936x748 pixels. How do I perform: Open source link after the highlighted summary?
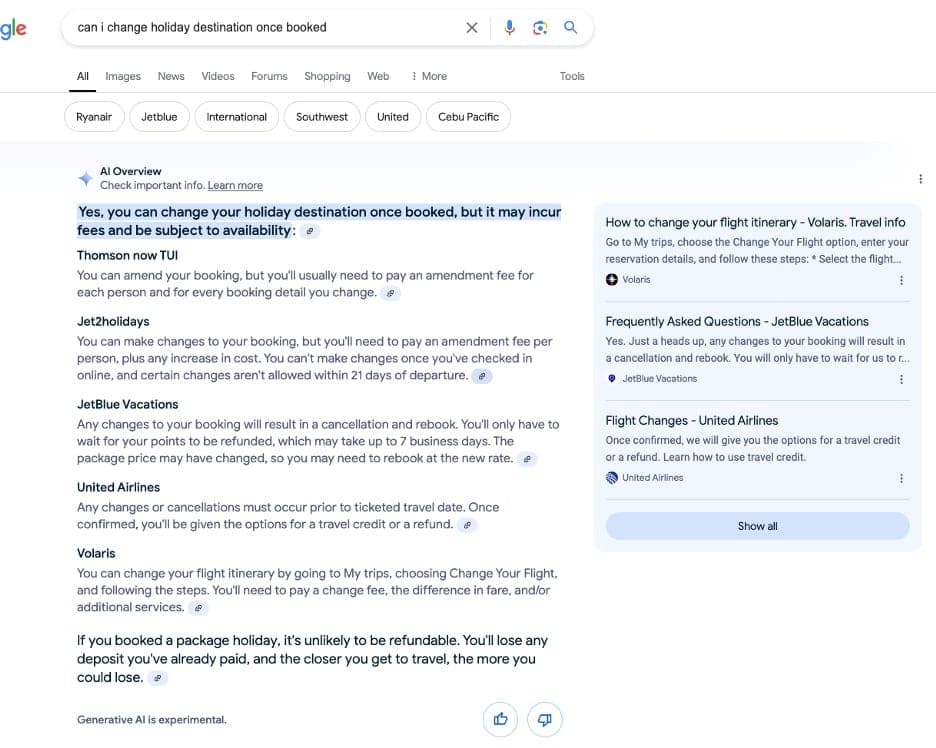click(309, 231)
